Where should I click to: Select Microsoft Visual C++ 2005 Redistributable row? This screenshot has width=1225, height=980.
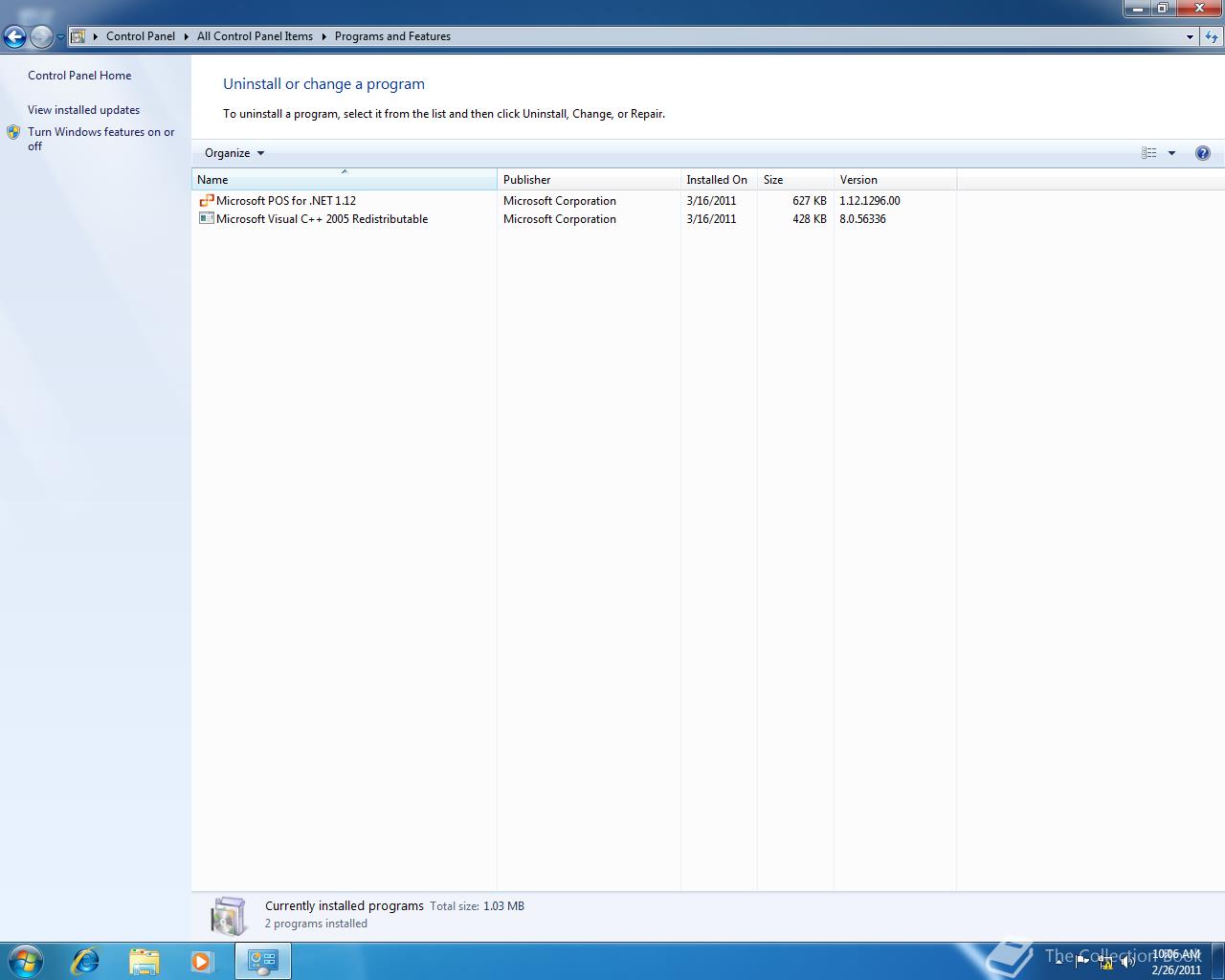(x=574, y=219)
